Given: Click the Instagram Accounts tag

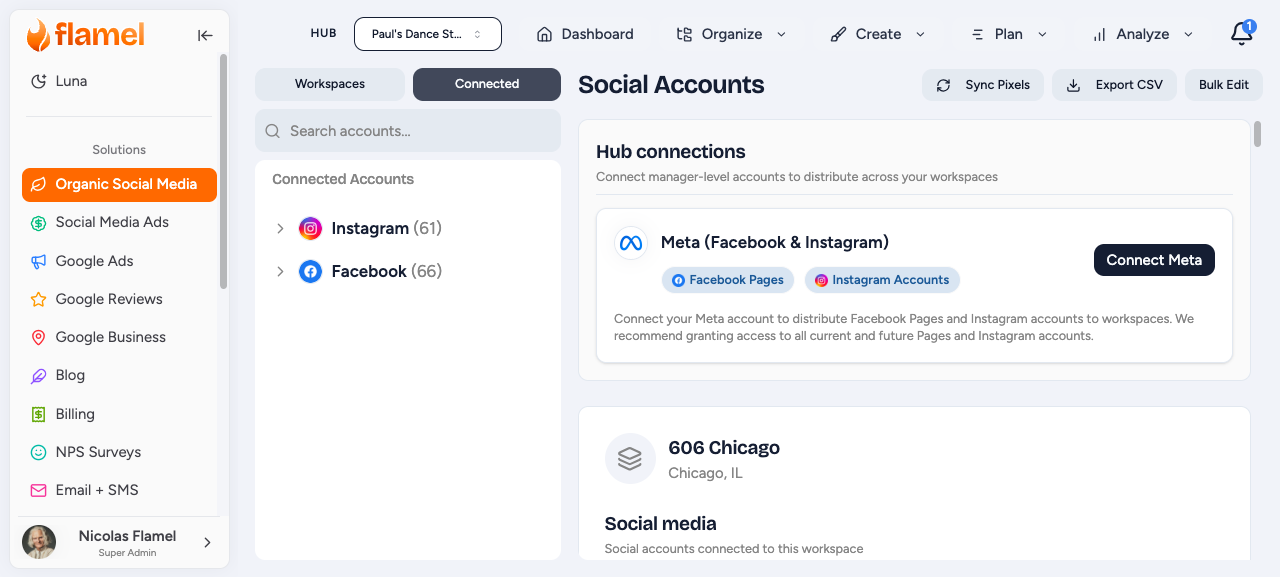Looking at the screenshot, I should (x=882, y=280).
